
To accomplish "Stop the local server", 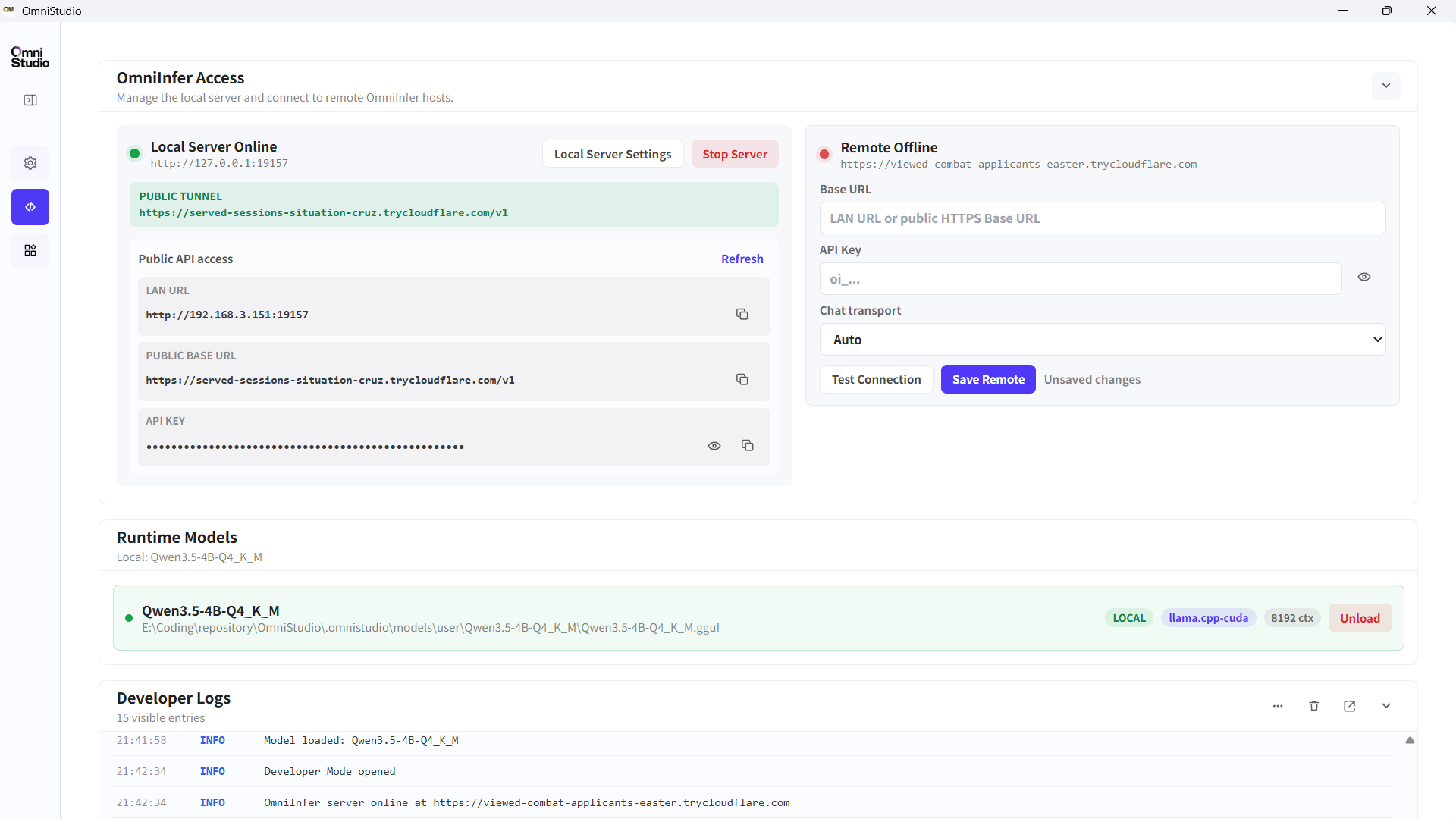I will click(x=735, y=154).
